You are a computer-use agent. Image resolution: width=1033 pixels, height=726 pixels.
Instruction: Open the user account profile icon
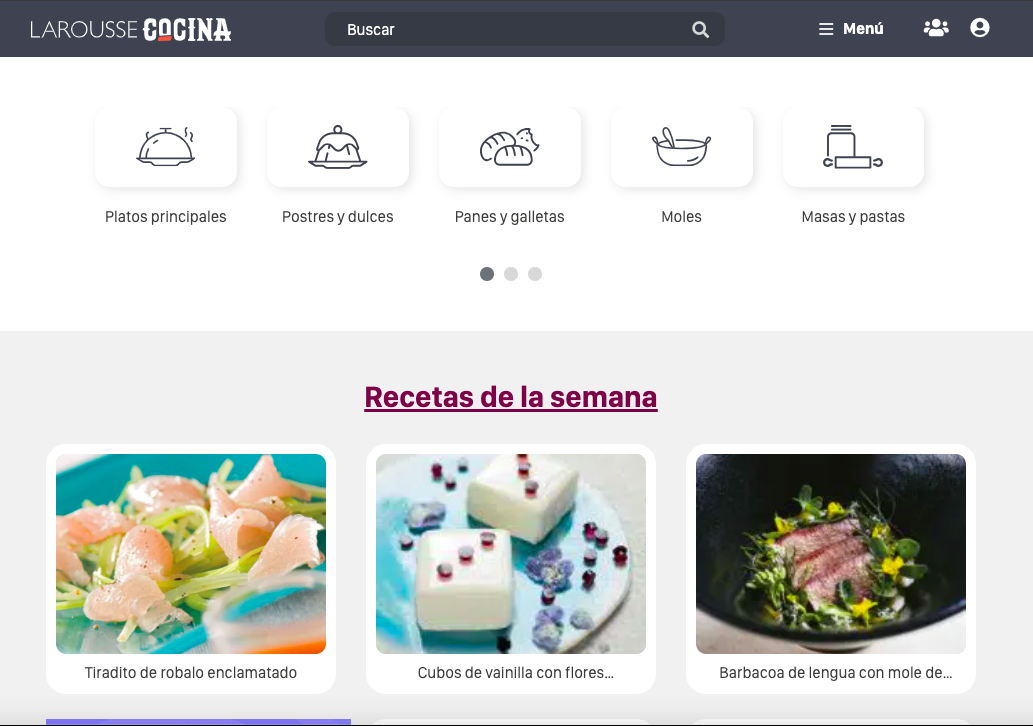[980, 28]
